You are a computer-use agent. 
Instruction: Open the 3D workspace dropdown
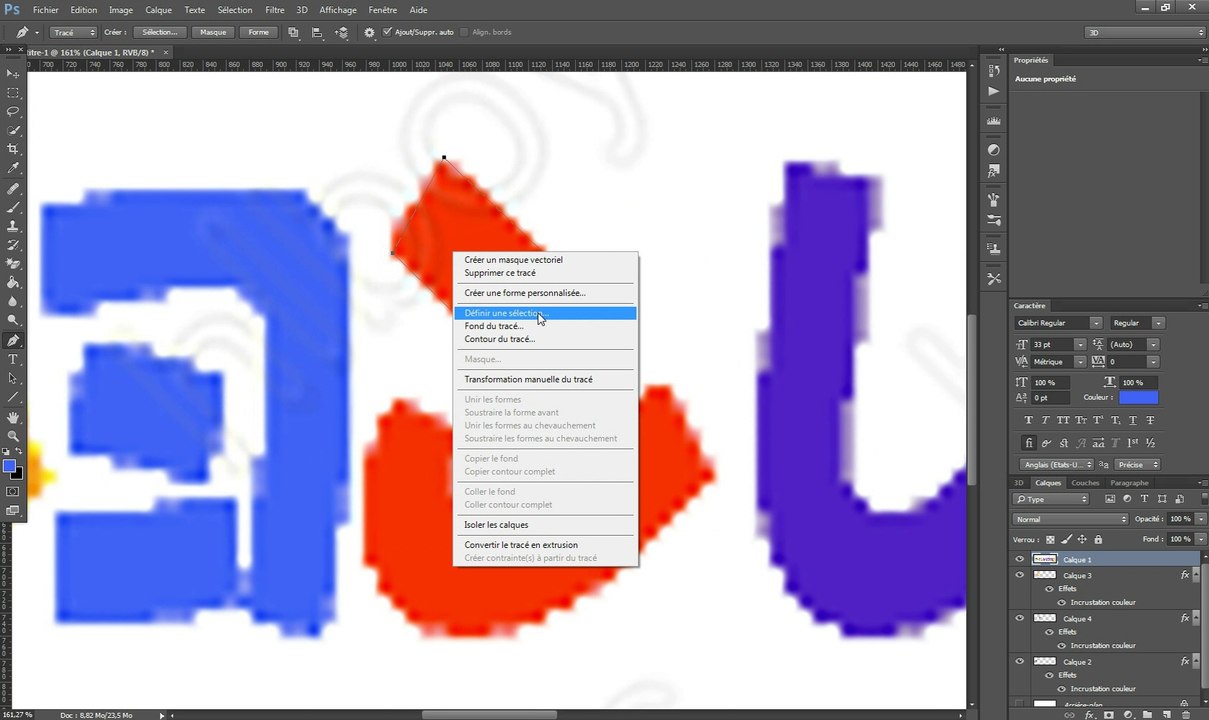tap(1145, 32)
